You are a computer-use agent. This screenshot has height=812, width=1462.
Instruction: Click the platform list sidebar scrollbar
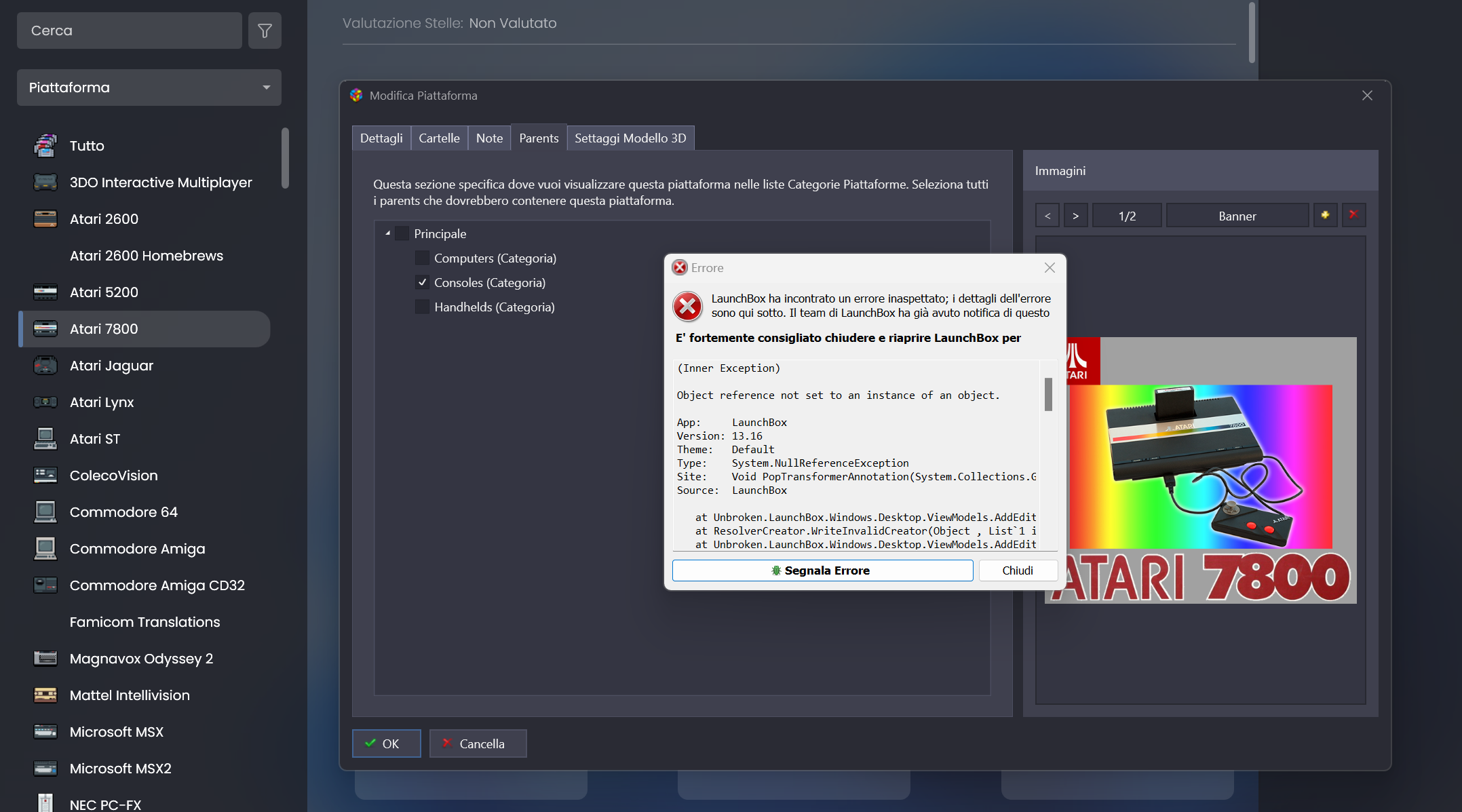point(285,158)
